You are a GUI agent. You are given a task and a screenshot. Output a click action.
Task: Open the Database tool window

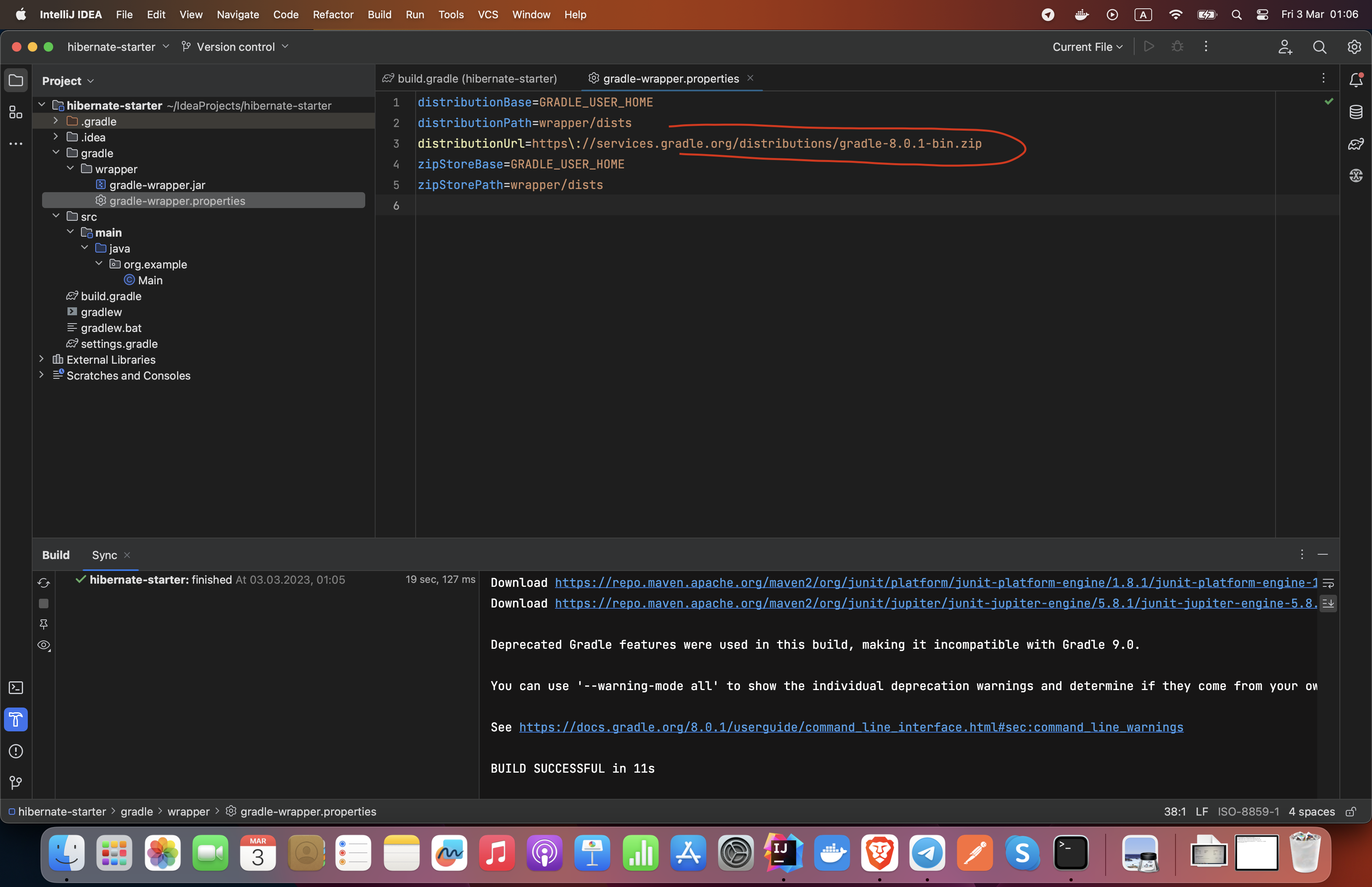tap(1355, 112)
